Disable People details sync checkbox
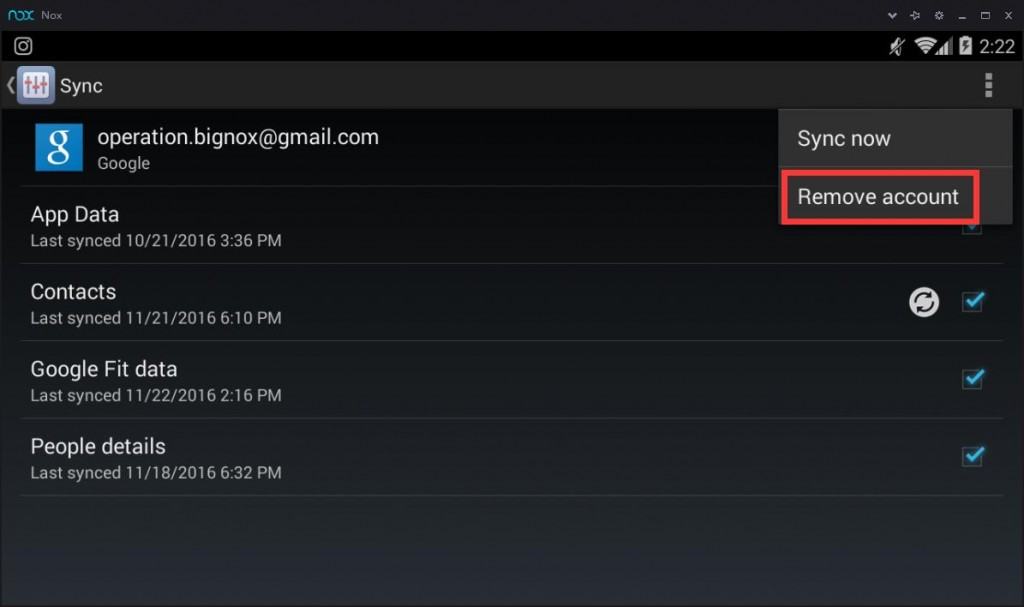The width and height of the screenshot is (1024, 607). pyautogui.click(x=972, y=455)
